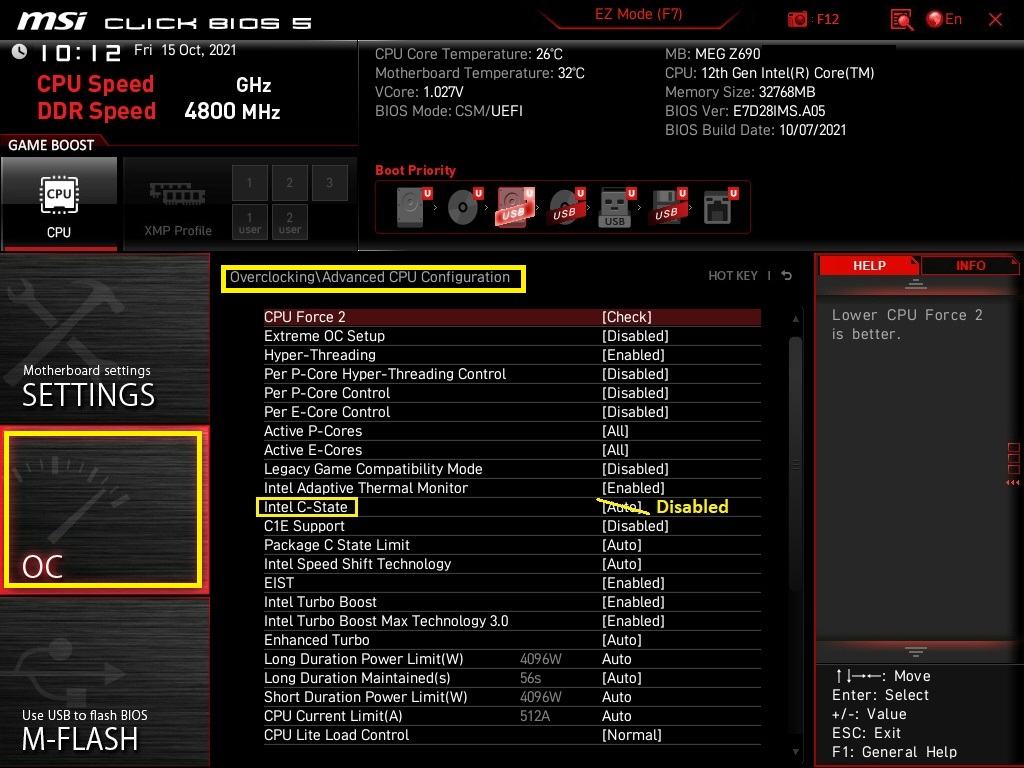1024x768 pixels.
Task: Select Intel Turbo Boost Max Technology 3.0
Action: (512, 620)
